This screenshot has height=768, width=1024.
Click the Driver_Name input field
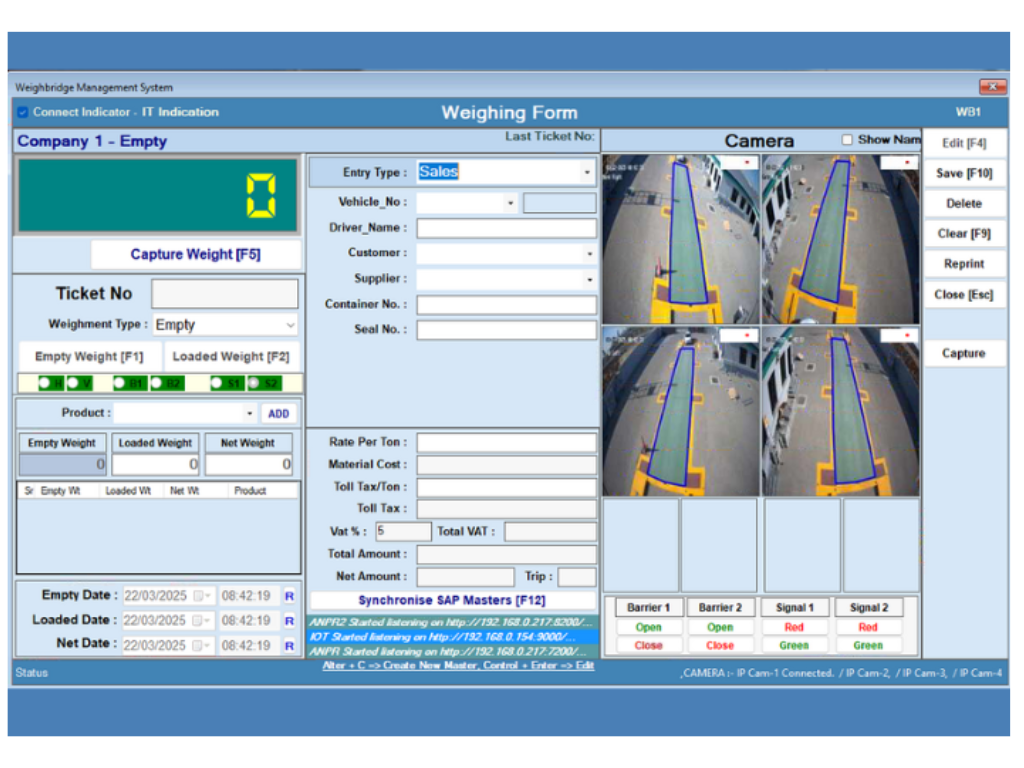(x=506, y=228)
